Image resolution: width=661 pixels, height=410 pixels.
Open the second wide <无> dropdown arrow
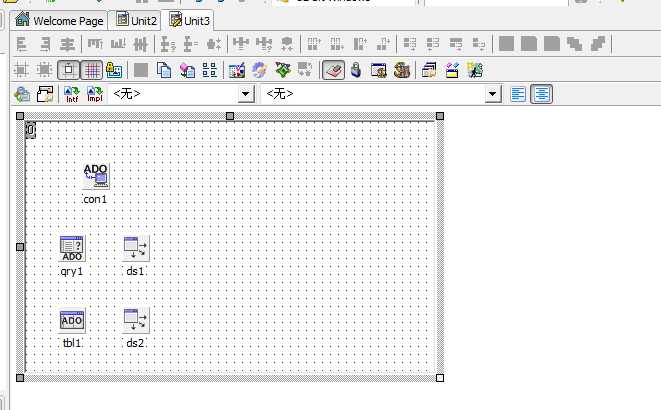click(x=492, y=94)
